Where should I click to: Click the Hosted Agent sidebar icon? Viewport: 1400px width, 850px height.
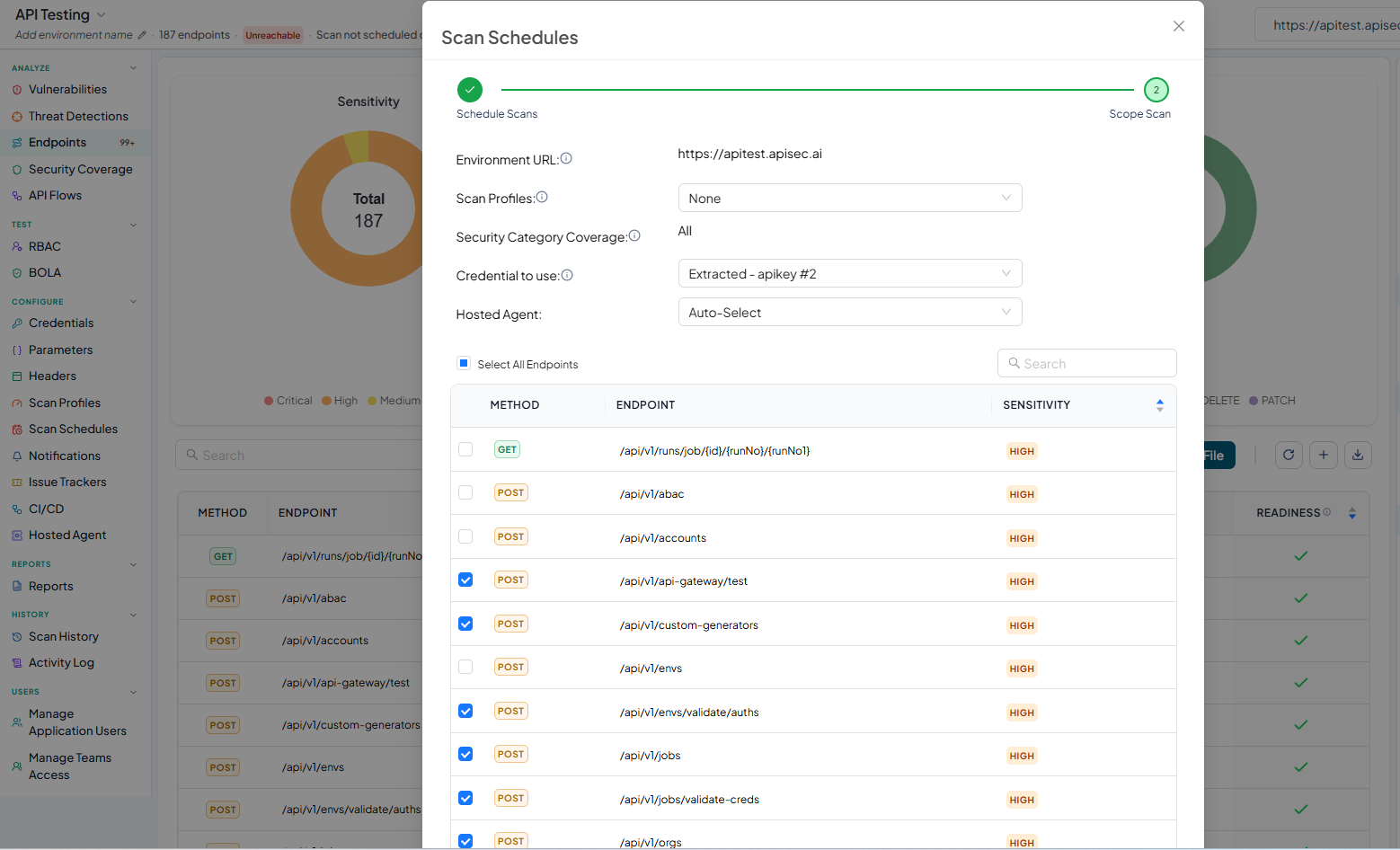(x=17, y=536)
